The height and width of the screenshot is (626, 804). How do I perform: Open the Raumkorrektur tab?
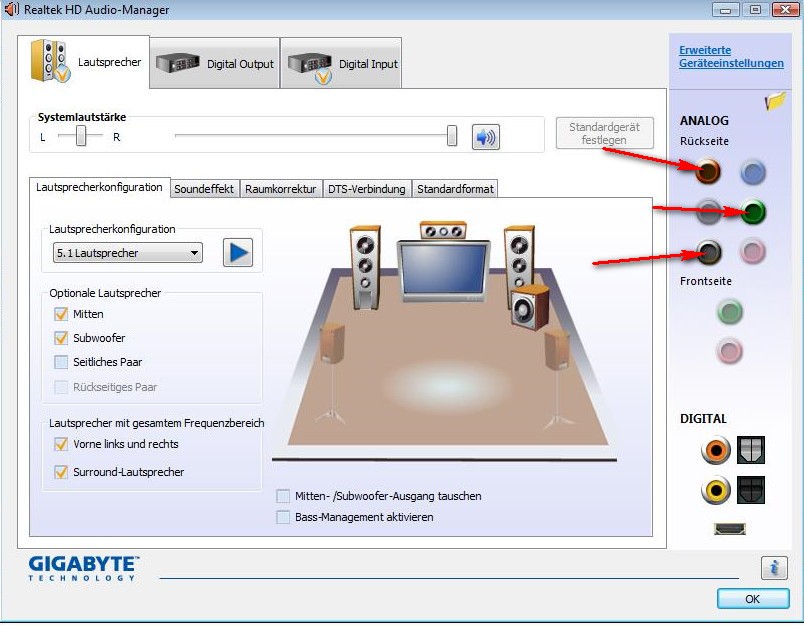pos(280,189)
